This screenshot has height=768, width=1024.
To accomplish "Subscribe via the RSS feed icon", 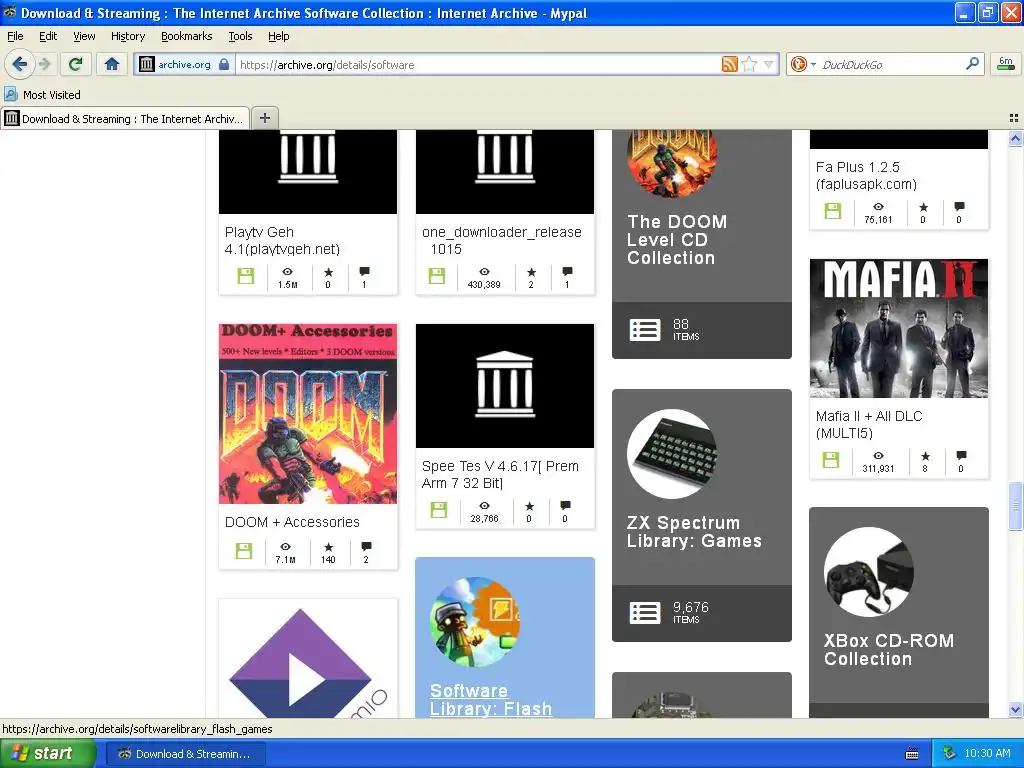I will [x=729, y=64].
